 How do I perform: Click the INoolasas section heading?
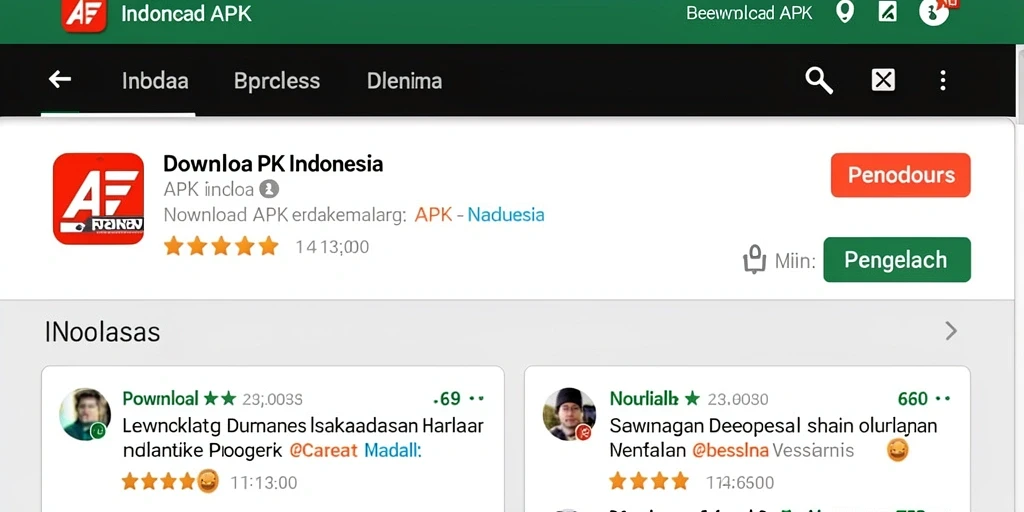pos(103,332)
